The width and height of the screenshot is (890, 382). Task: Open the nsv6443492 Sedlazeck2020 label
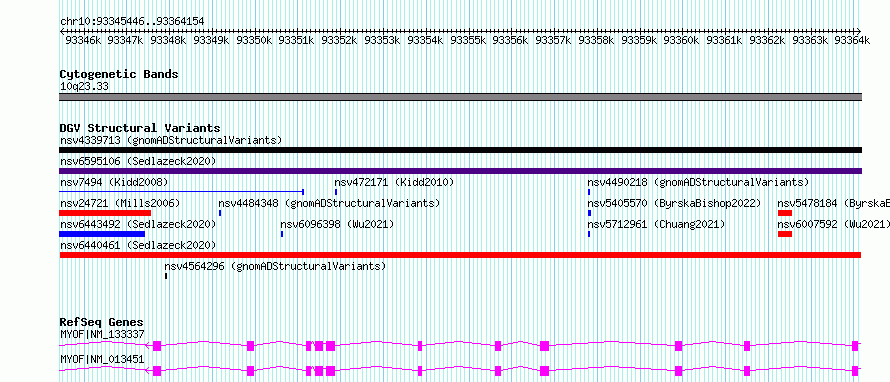click(x=138, y=224)
